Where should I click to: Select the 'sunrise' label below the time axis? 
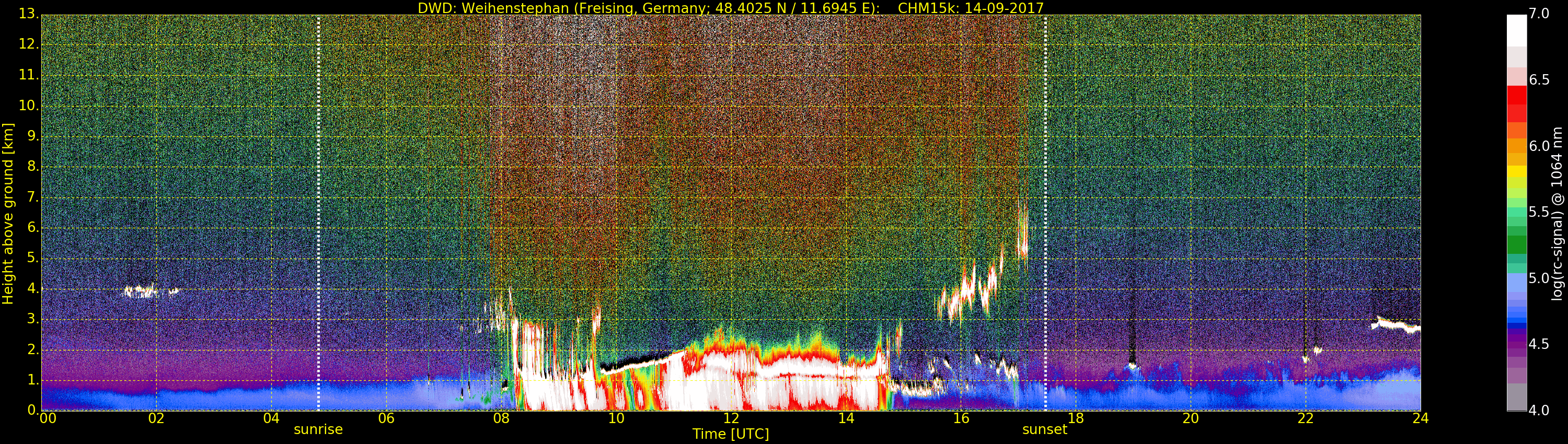tap(318, 429)
